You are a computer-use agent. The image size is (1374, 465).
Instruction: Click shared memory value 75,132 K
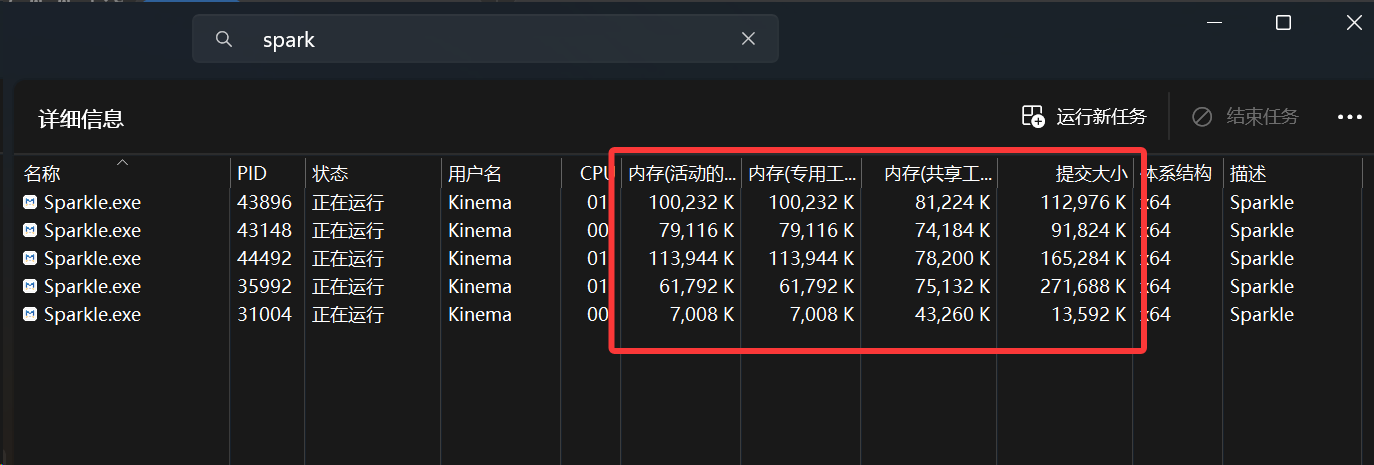point(952,286)
